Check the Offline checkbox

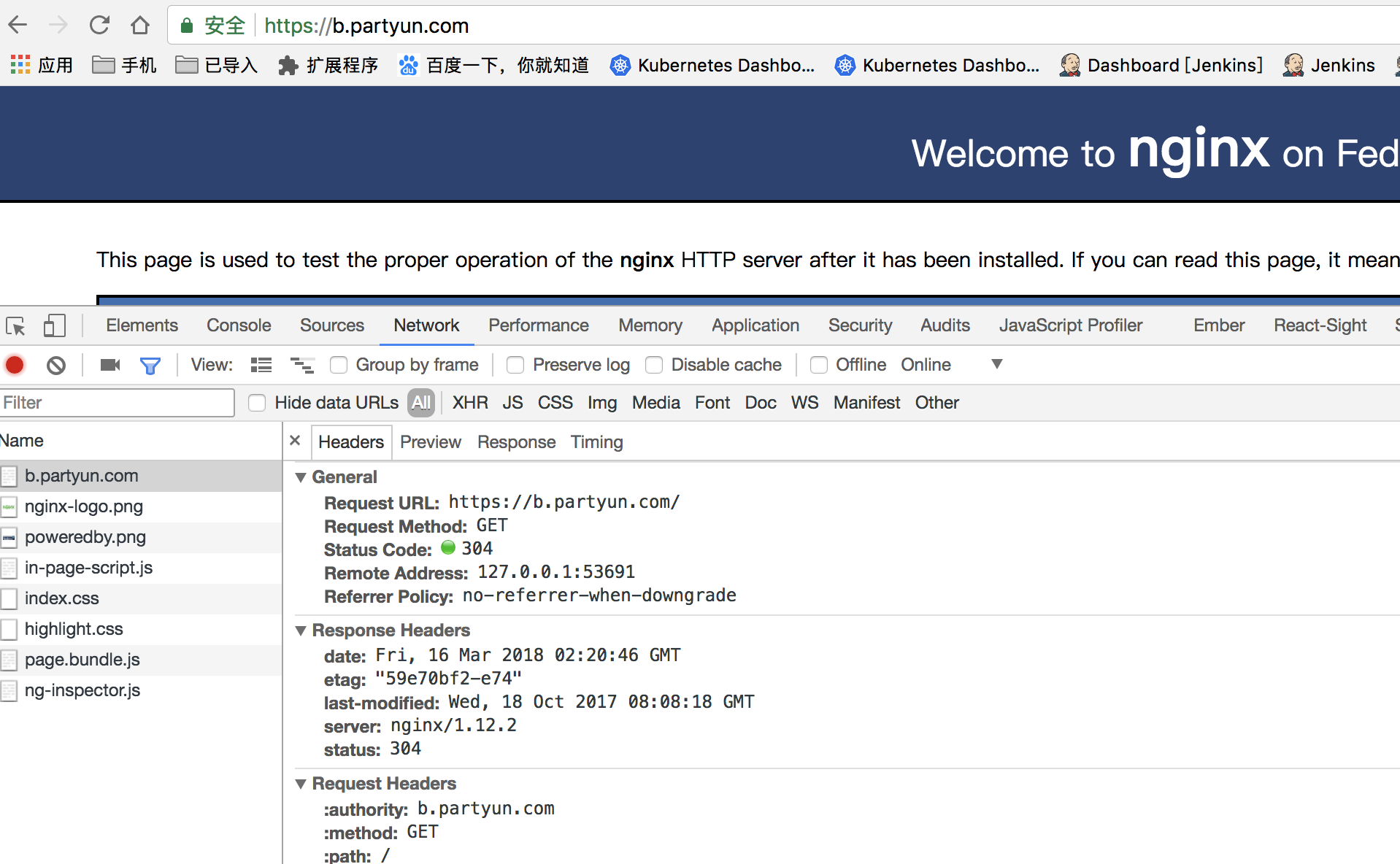click(x=819, y=365)
